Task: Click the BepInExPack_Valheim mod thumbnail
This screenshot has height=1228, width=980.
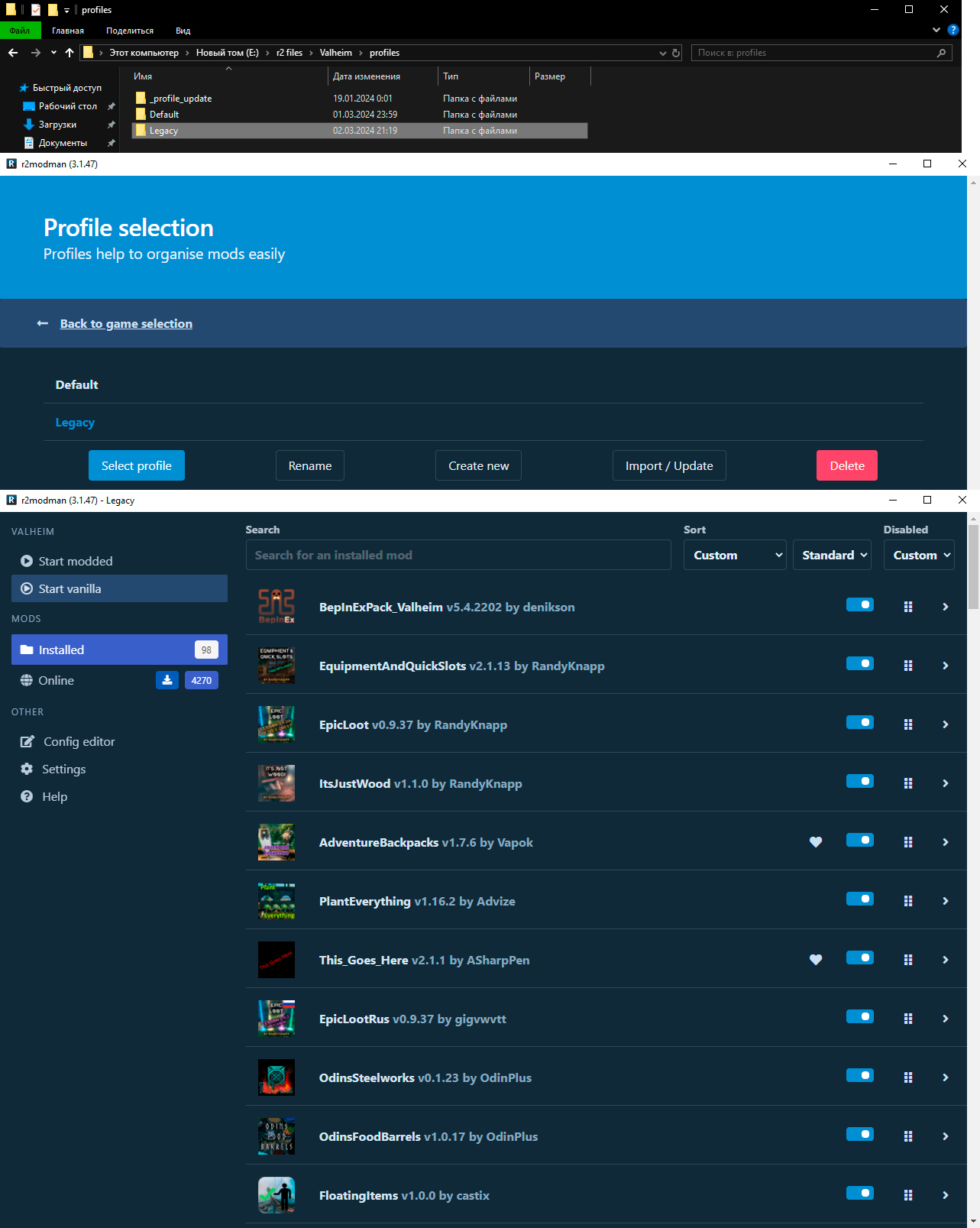Action: pyautogui.click(x=277, y=607)
